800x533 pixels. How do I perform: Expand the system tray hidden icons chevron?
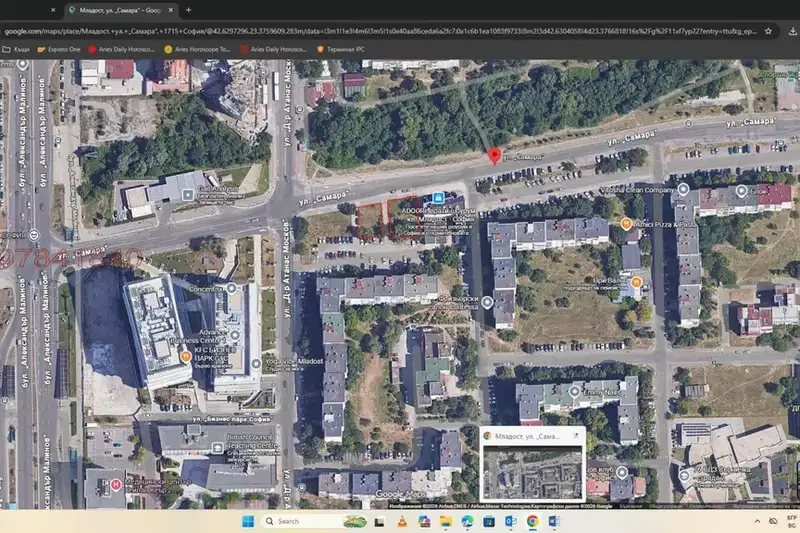[757, 521]
